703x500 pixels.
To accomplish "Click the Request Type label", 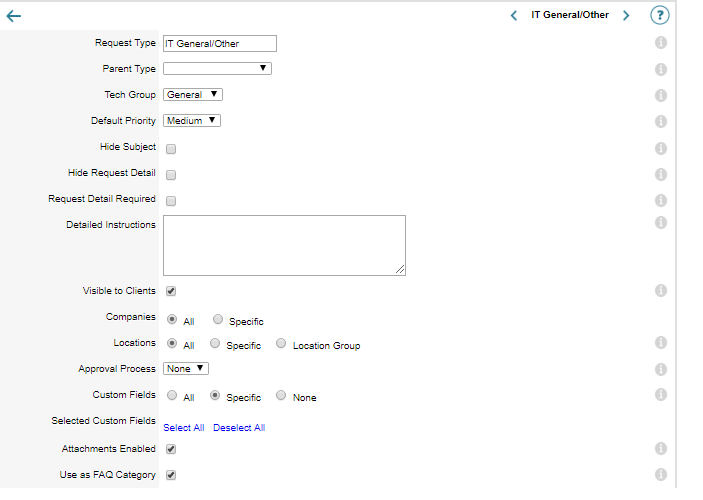I will click(x=125, y=43).
